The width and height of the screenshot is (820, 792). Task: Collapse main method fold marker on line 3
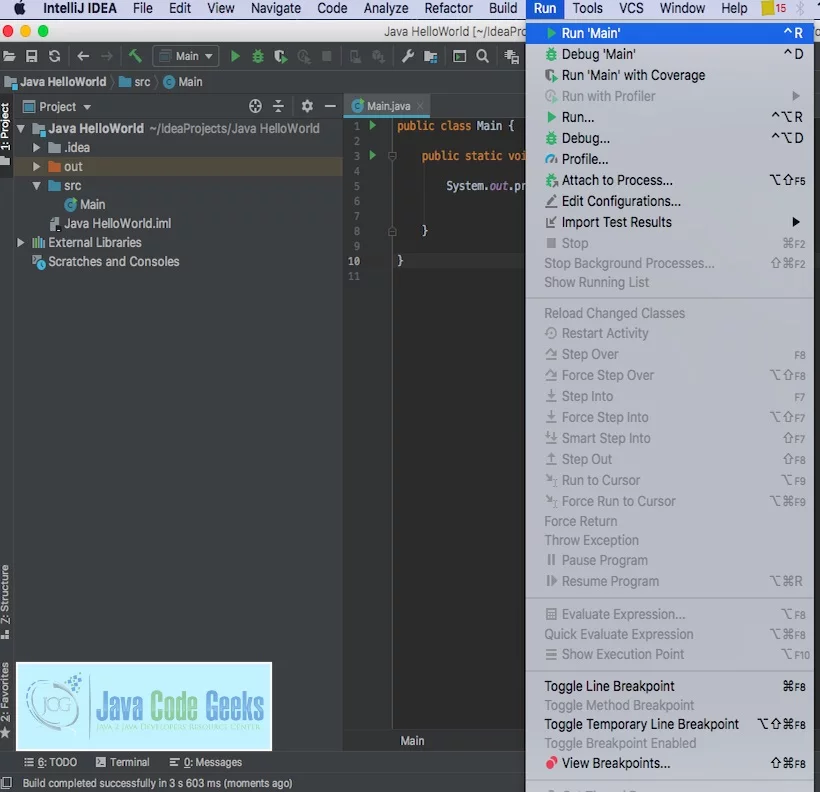(392, 156)
